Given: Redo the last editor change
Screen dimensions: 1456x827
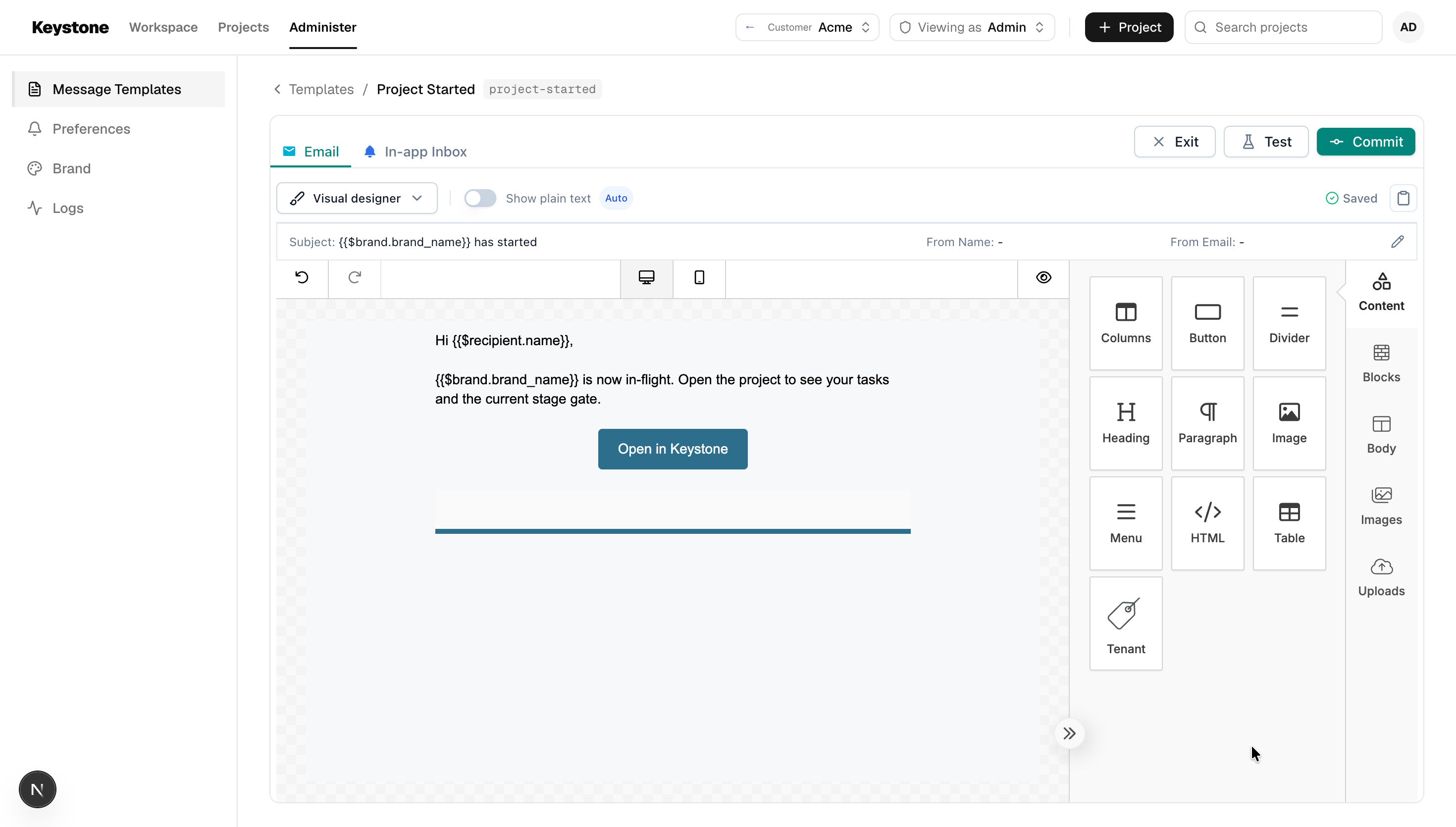Looking at the screenshot, I should (355, 277).
